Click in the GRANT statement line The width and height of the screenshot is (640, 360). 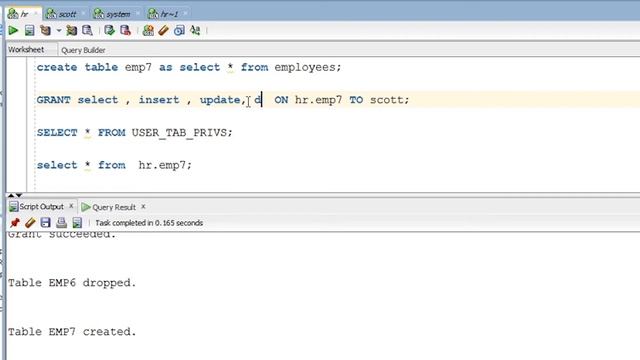pos(223,100)
